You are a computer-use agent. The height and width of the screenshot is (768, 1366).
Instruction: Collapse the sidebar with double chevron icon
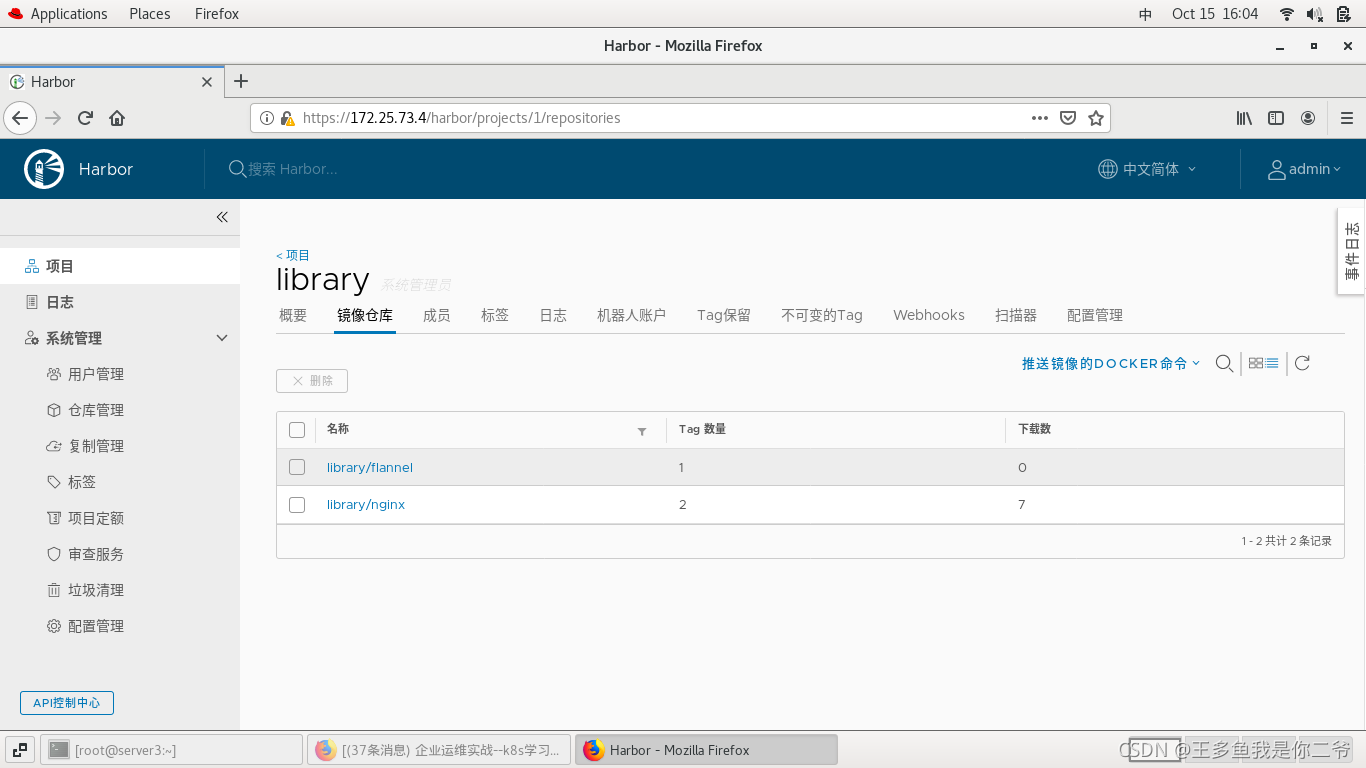point(222,217)
